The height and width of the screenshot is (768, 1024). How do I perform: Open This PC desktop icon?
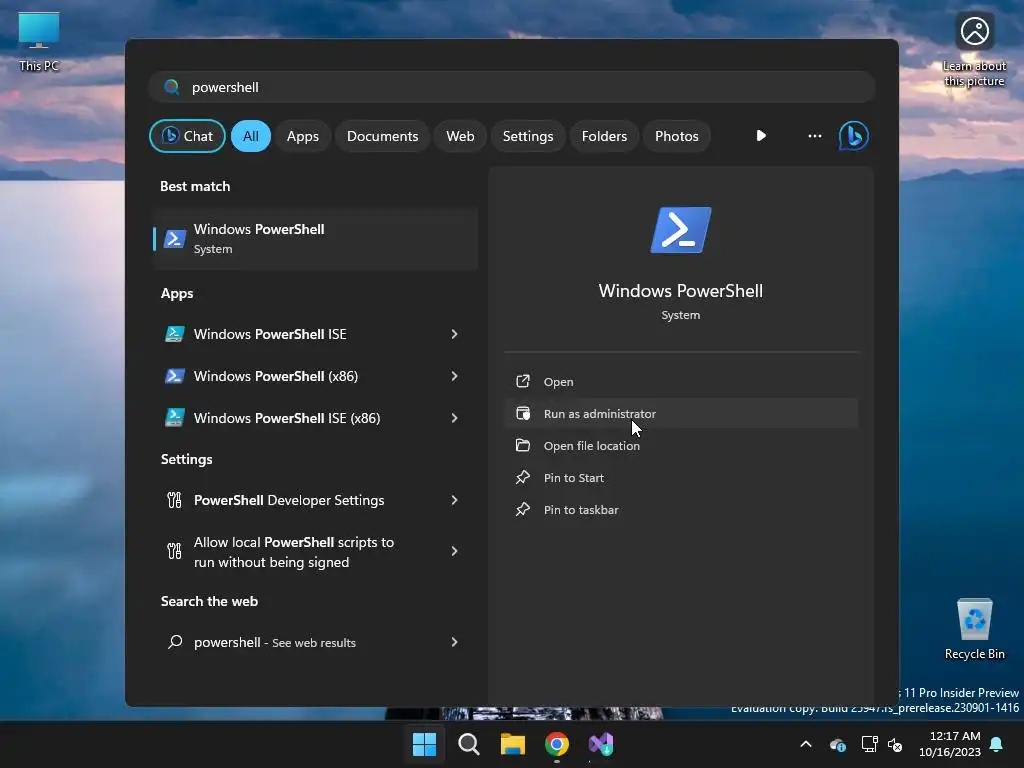[39, 42]
